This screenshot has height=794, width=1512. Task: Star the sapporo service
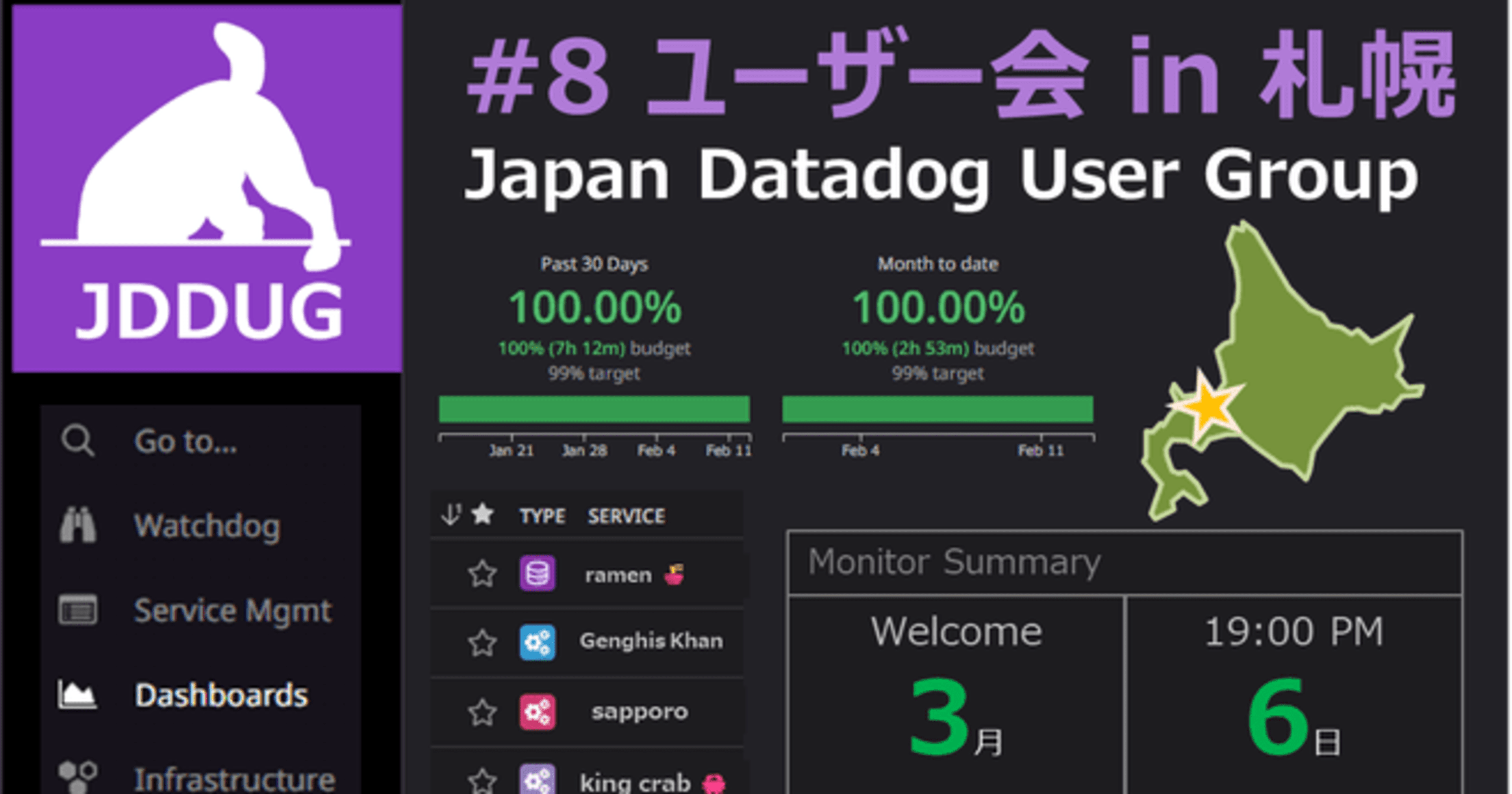(482, 712)
